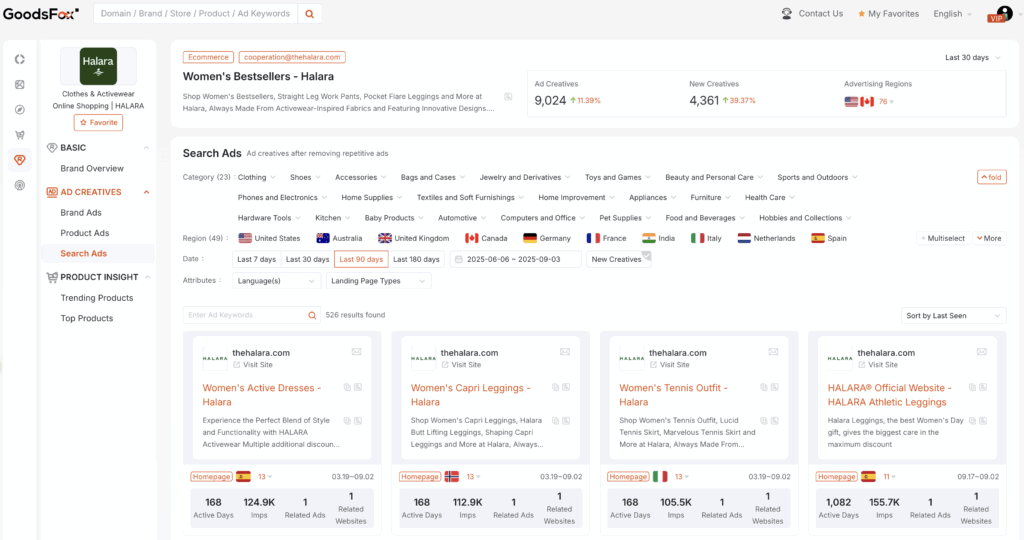Click the envelope icon on Women's Tennis Outfit card

pos(773,352)
